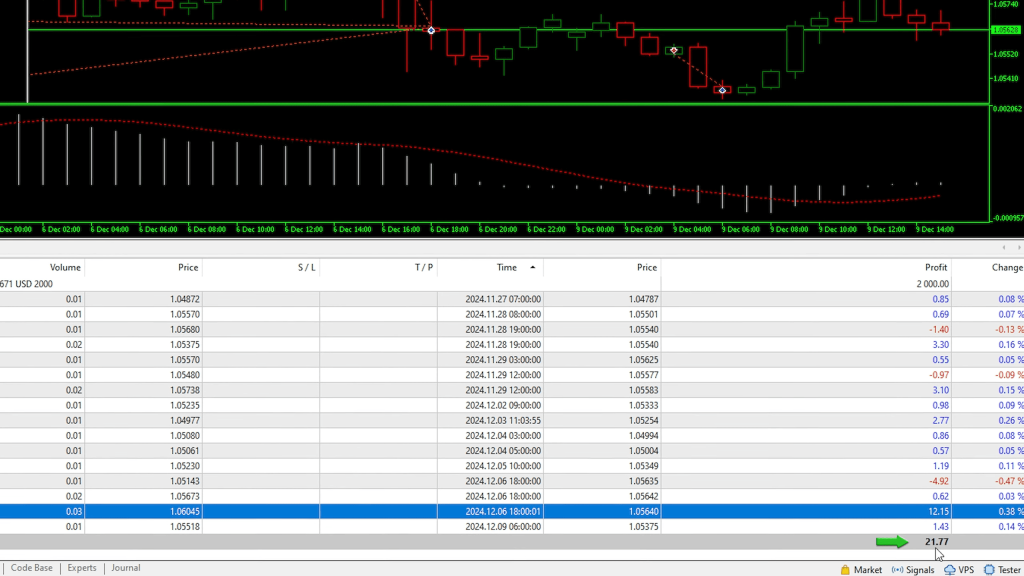
Task: Switch to the Experts tab
Action: [81, 568]
